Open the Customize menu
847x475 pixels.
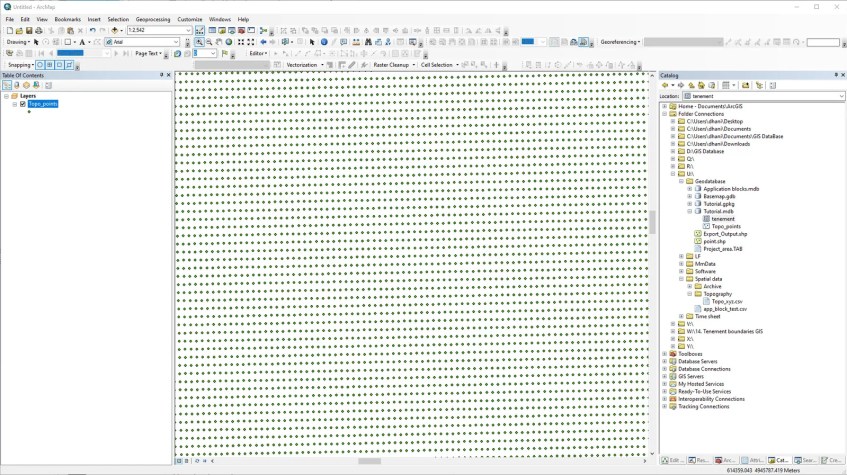point(190,19)
